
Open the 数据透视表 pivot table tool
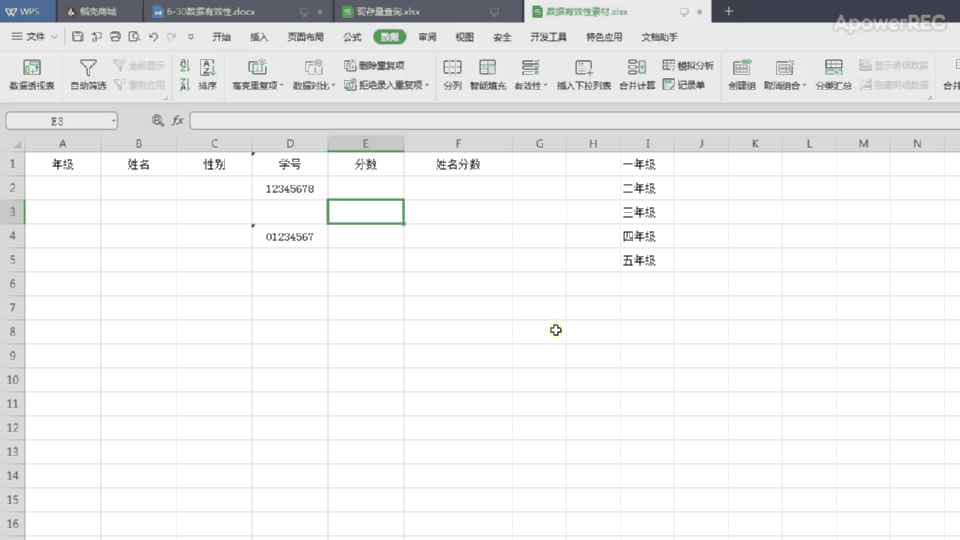(32, 74)
